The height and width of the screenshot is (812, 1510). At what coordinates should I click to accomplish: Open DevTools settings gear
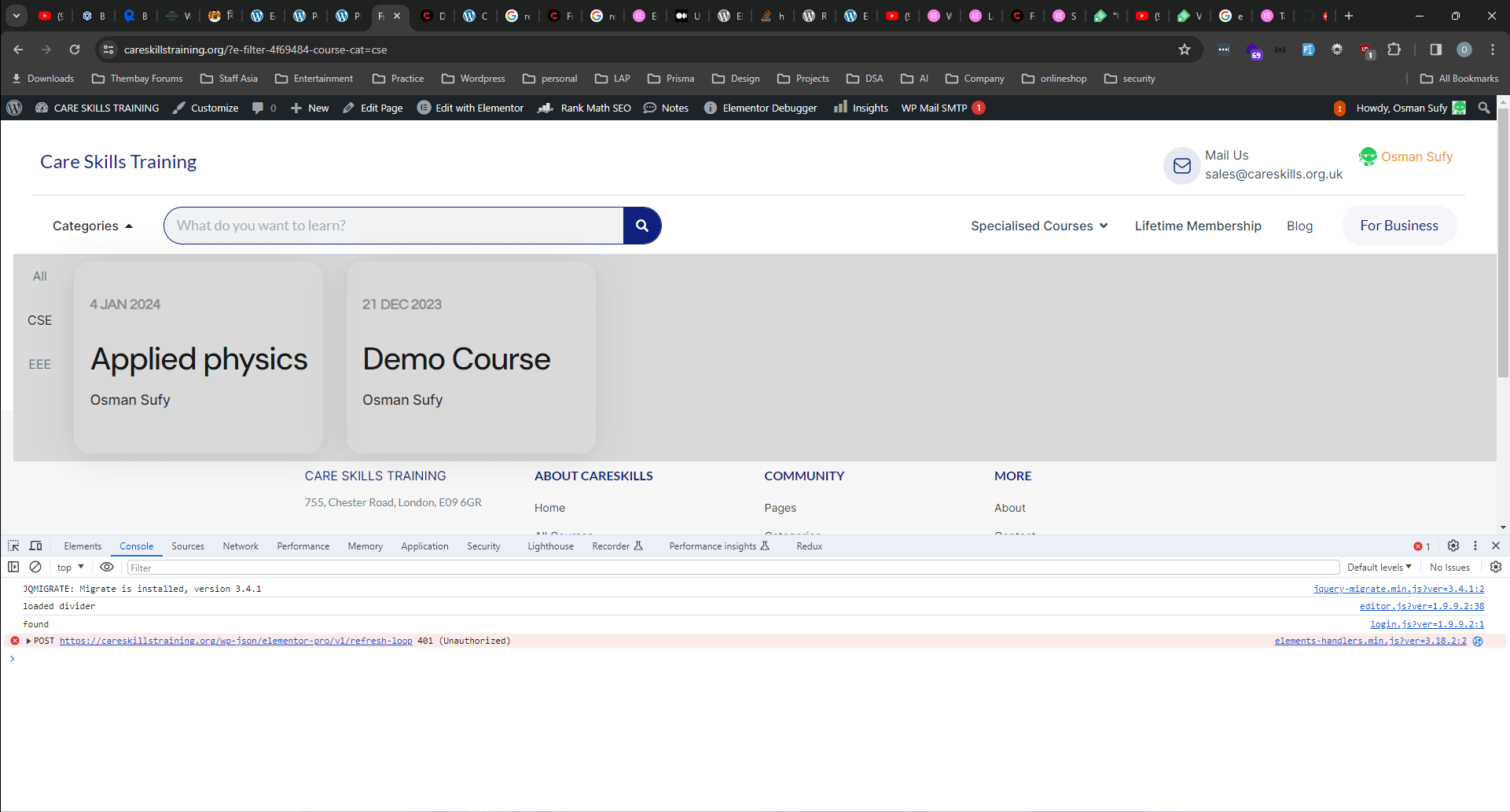click(1453, 546)
